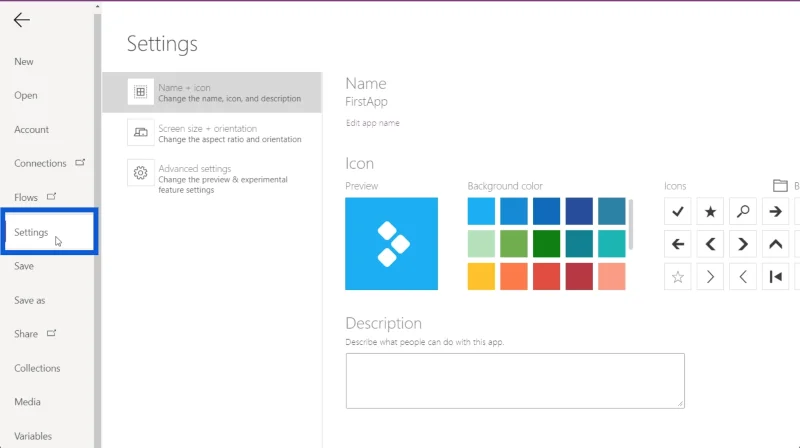Pick the crimson background color
This screenshot has height=448, width=800.
579,277
